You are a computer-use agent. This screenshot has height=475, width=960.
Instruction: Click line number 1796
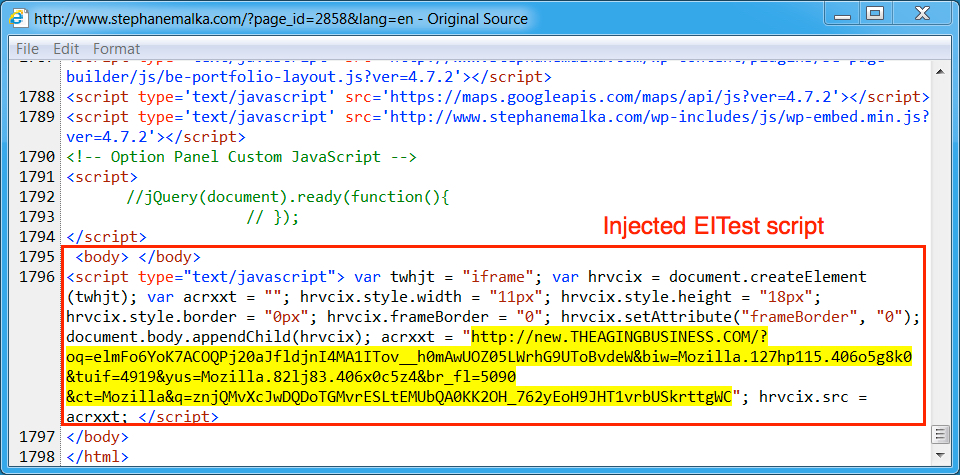click(37, 277)
